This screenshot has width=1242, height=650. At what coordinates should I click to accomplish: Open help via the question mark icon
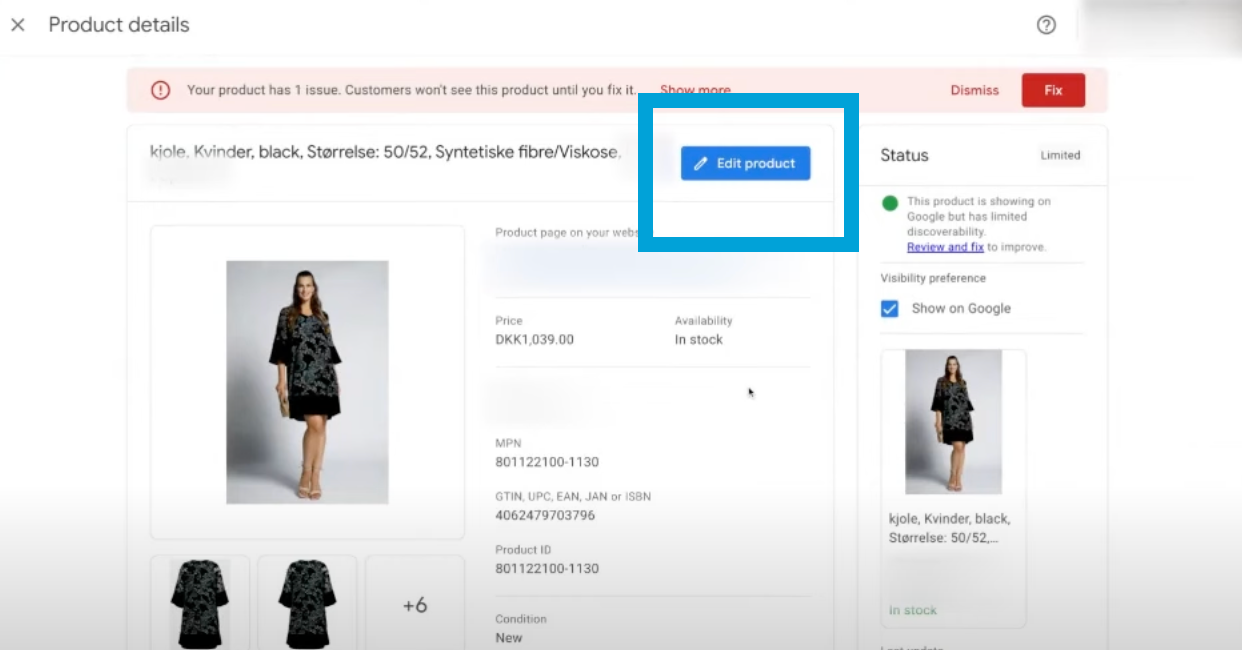tap(1046, 25)
